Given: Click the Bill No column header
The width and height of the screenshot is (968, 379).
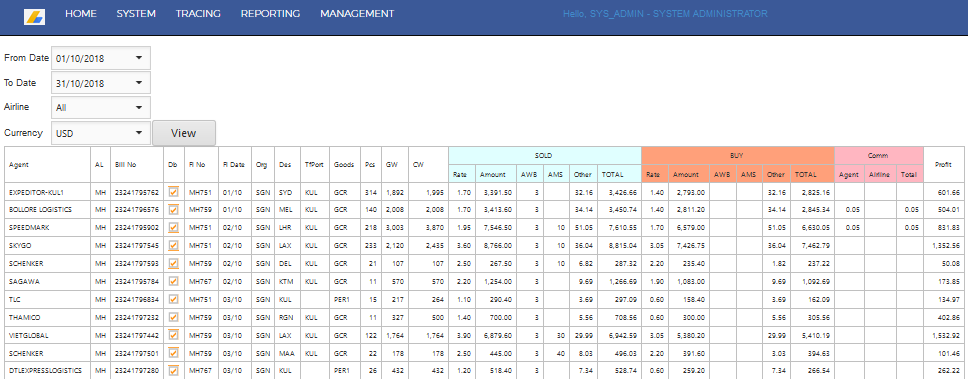Looking at the screenshot, I should (137, 165).
